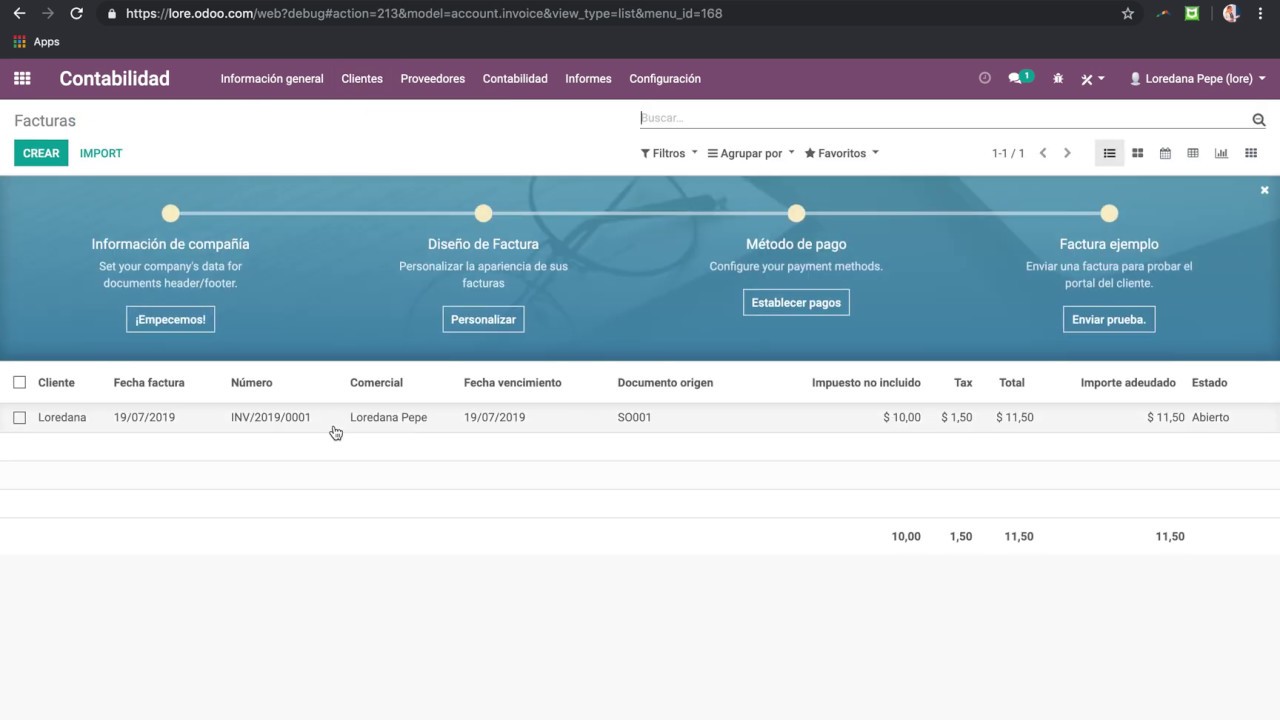Open Loredana Pepe user menu

(x=1197, y=78)
